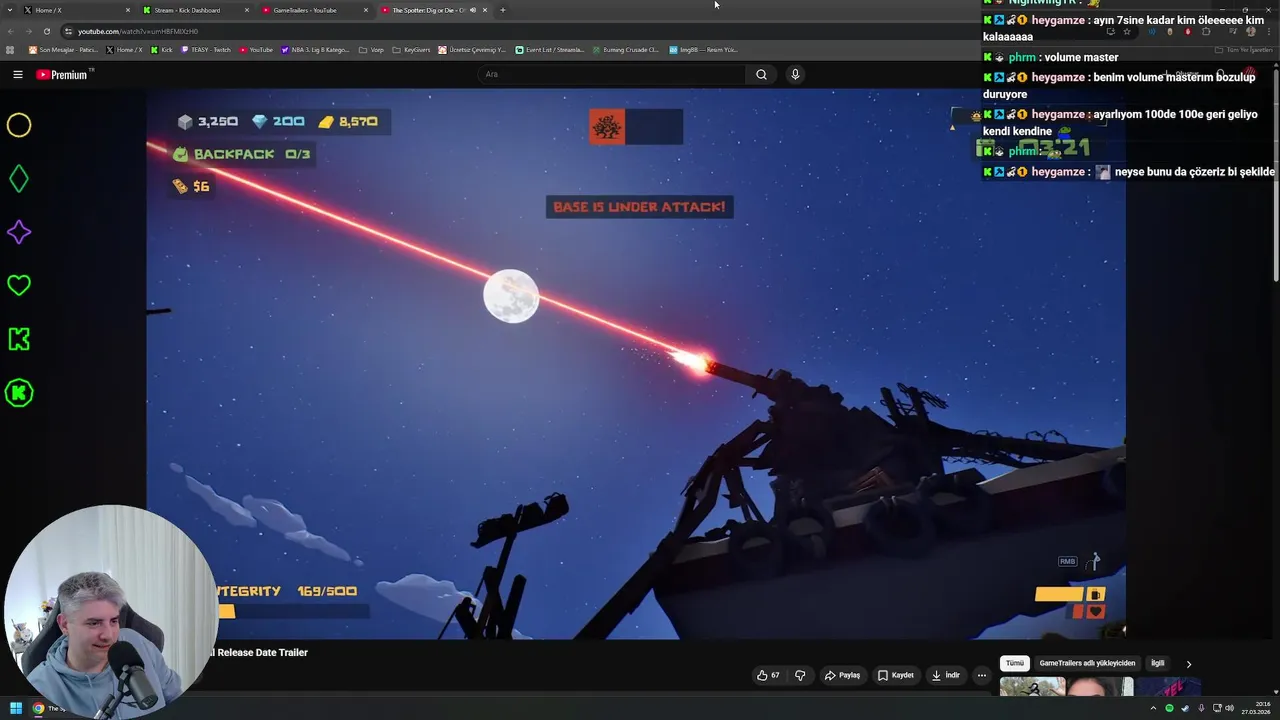This screenshot has width=1280, height=720.
Task: Start voice search with the microphone icon
Action: tap(795, 74)
